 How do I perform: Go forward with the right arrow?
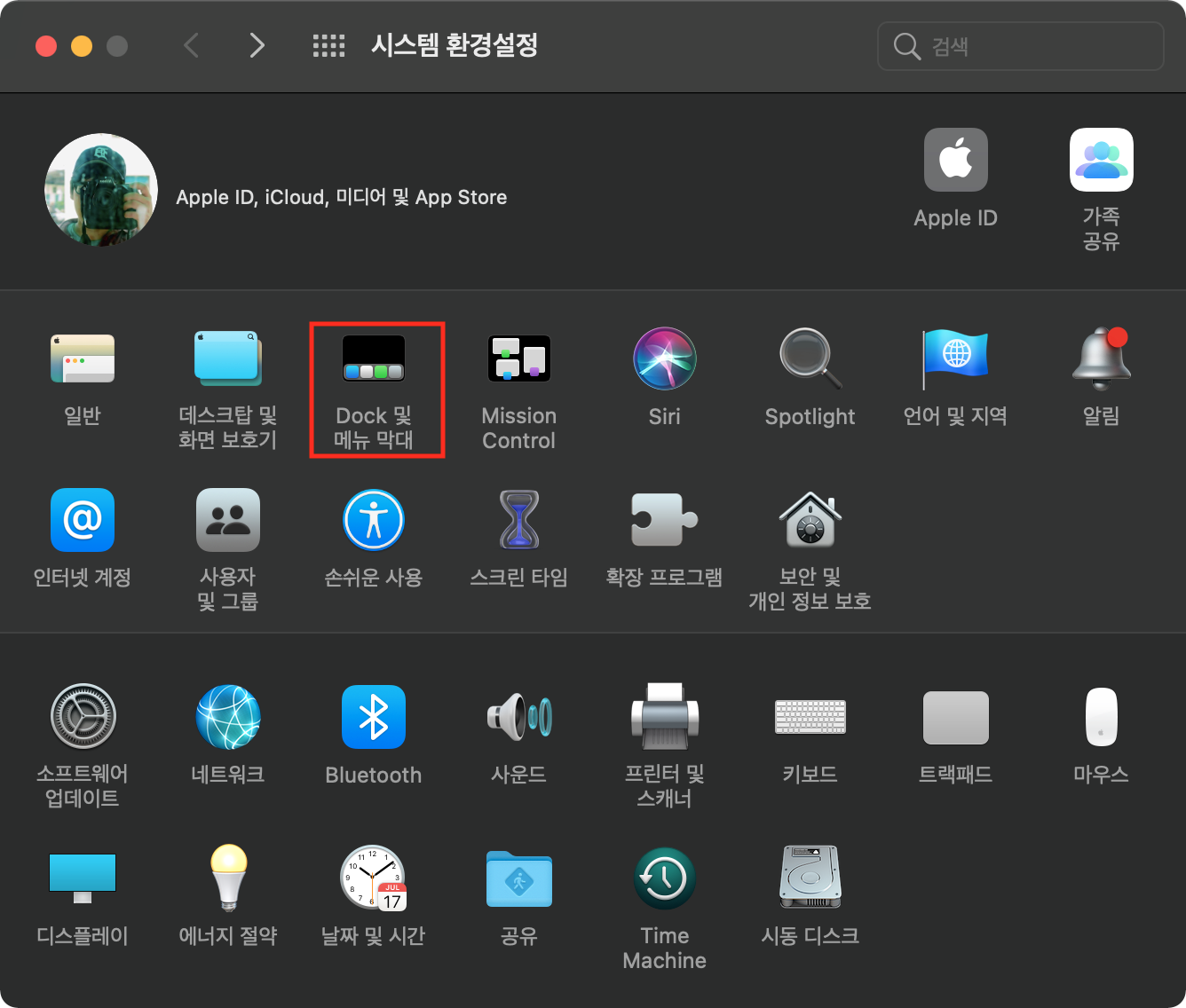(257, 45)
